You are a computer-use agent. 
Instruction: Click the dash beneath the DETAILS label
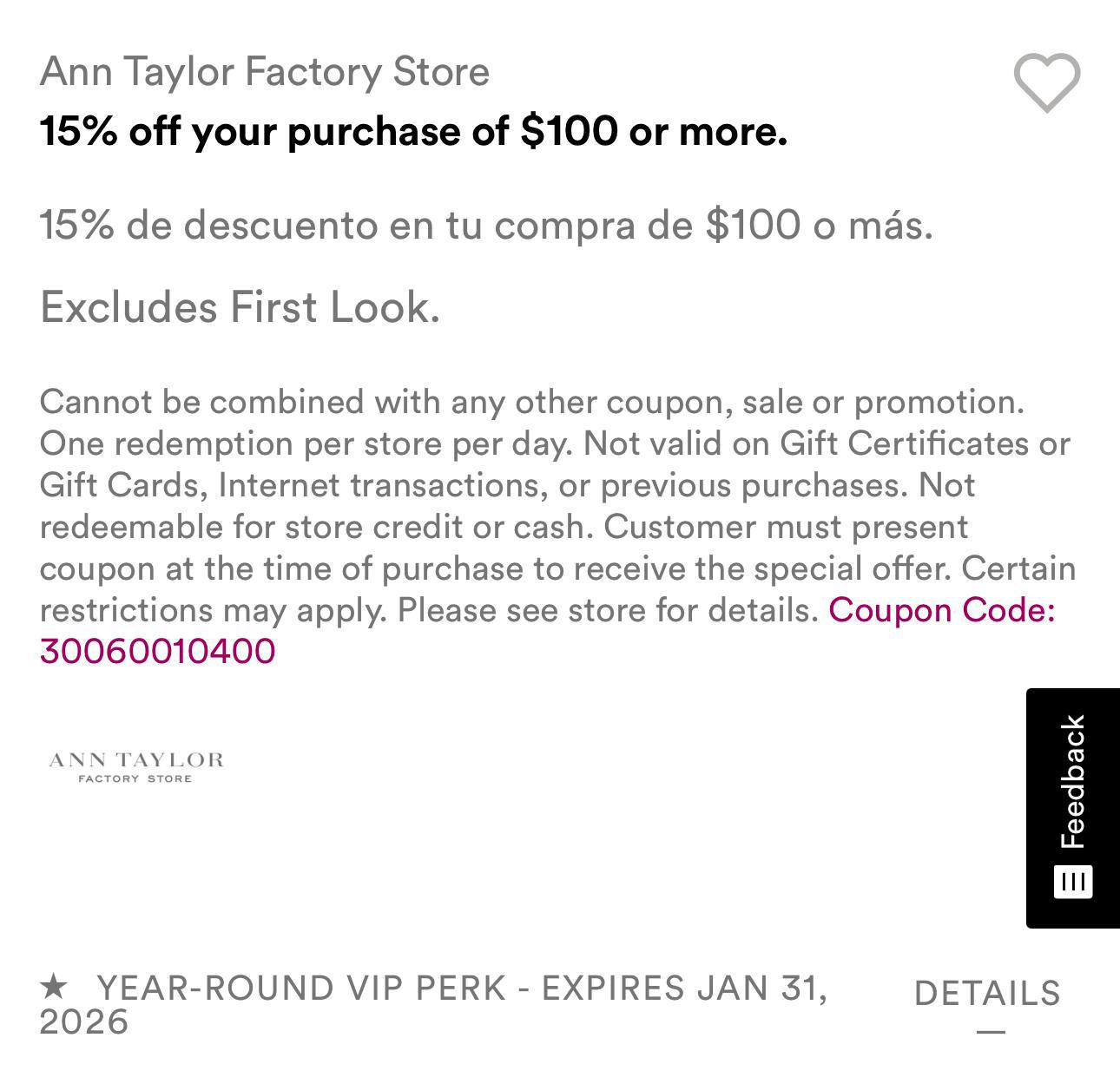coord(991,1032)
